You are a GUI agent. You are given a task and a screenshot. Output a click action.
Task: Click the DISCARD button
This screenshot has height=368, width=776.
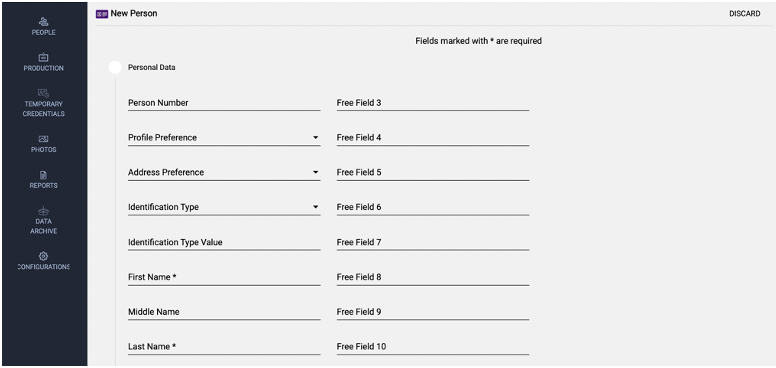744,14
